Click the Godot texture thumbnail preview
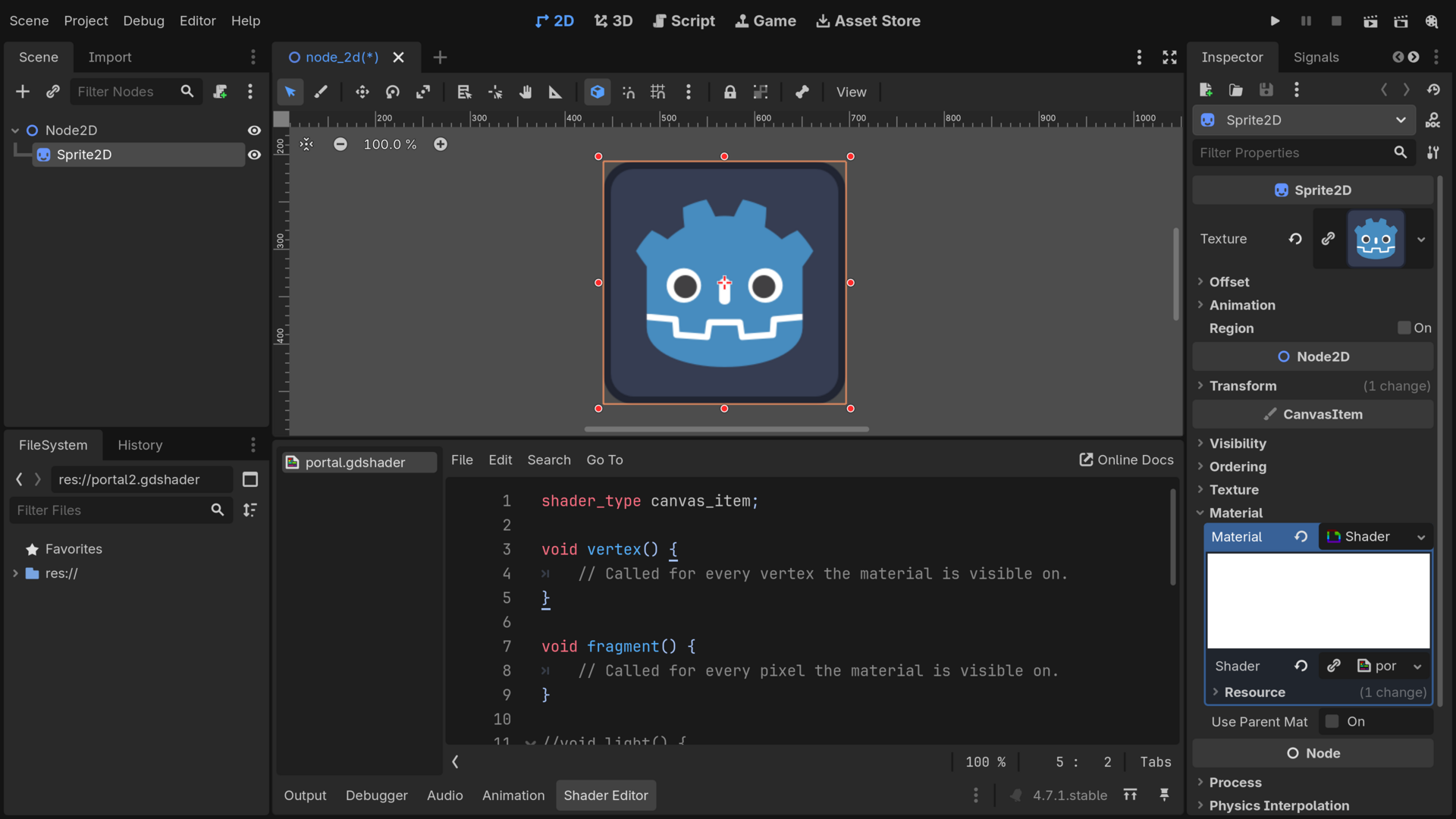Image resolution: width=1456 pixels, height=819 pixels. [x=1376, y=240]
